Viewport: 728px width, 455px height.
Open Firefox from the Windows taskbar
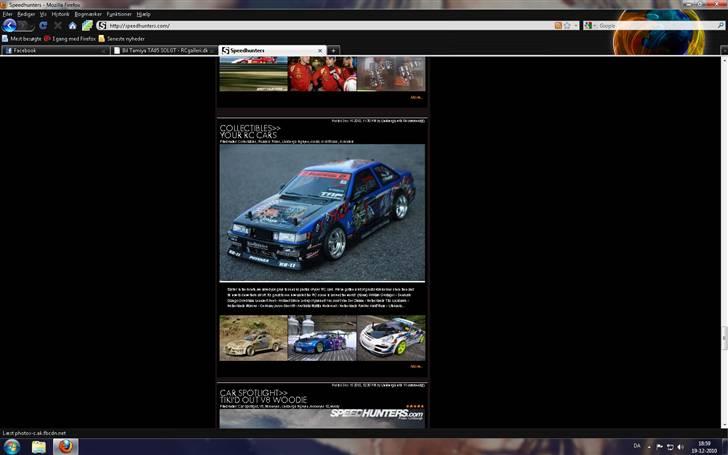click(x=66, y=446)
